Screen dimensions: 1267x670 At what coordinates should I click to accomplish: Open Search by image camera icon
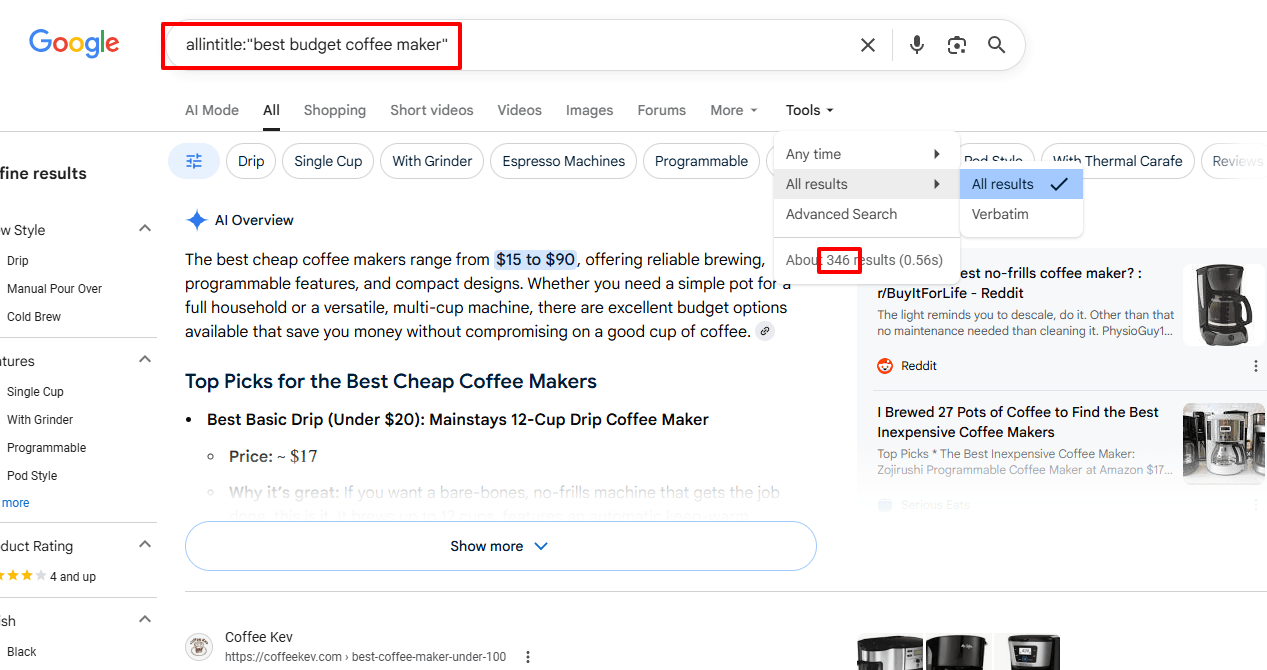pos(957,45)
